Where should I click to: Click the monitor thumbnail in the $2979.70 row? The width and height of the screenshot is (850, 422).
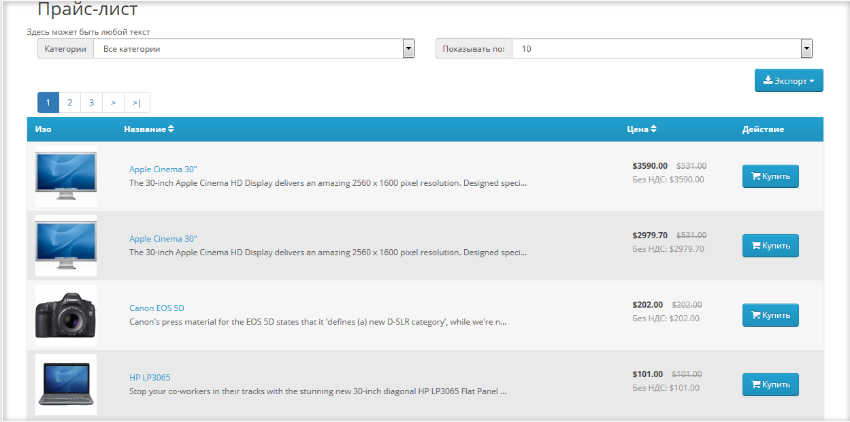66,246
